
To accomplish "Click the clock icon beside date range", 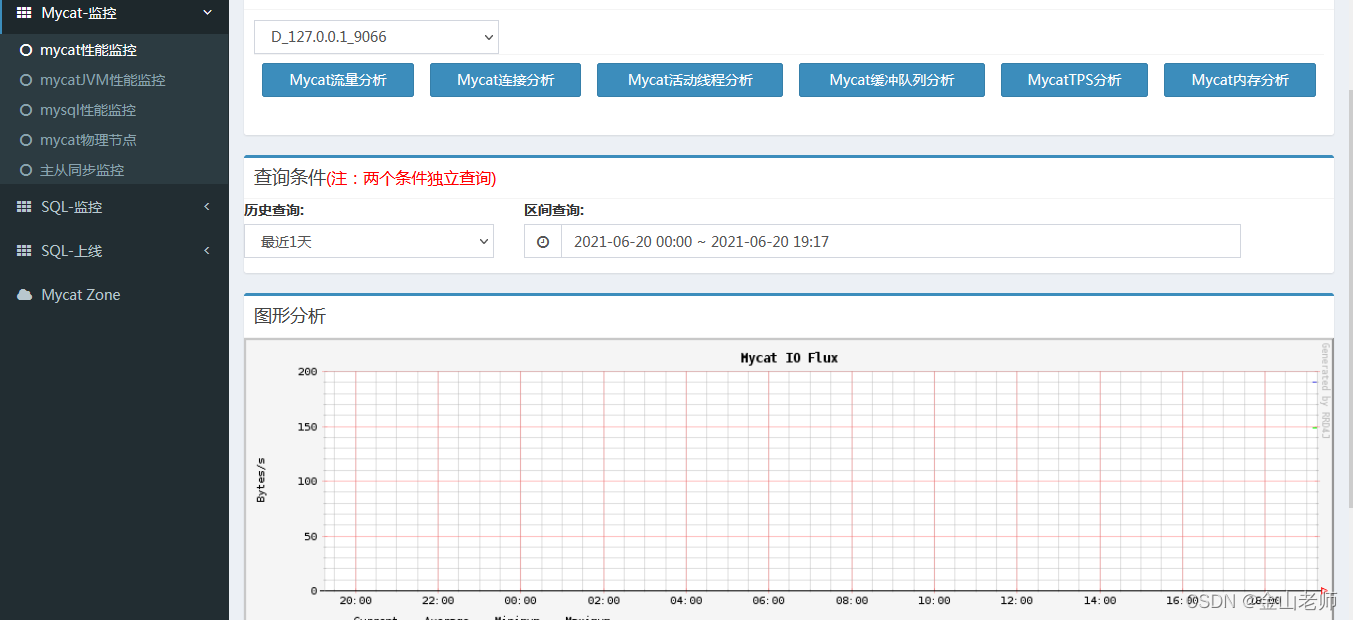I will coord(543,242).
